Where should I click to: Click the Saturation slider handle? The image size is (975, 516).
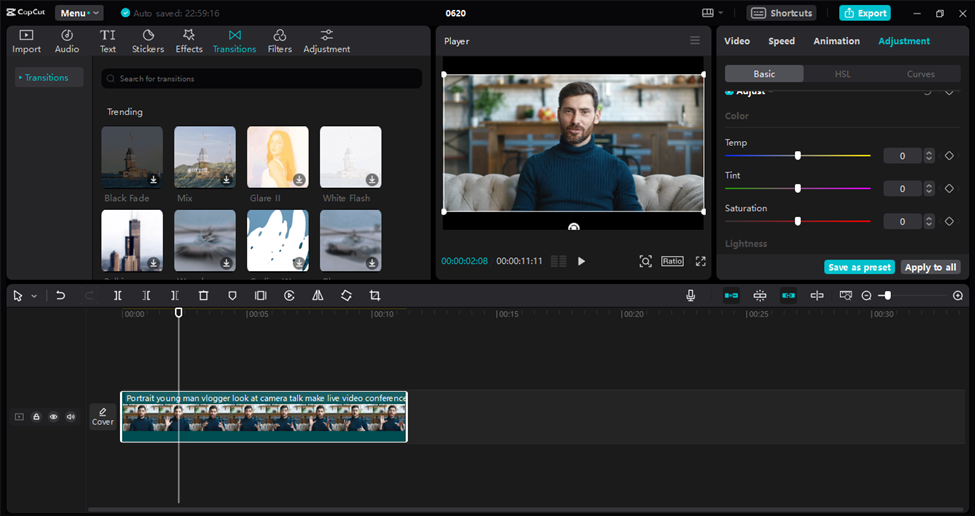tap(798, 221)
